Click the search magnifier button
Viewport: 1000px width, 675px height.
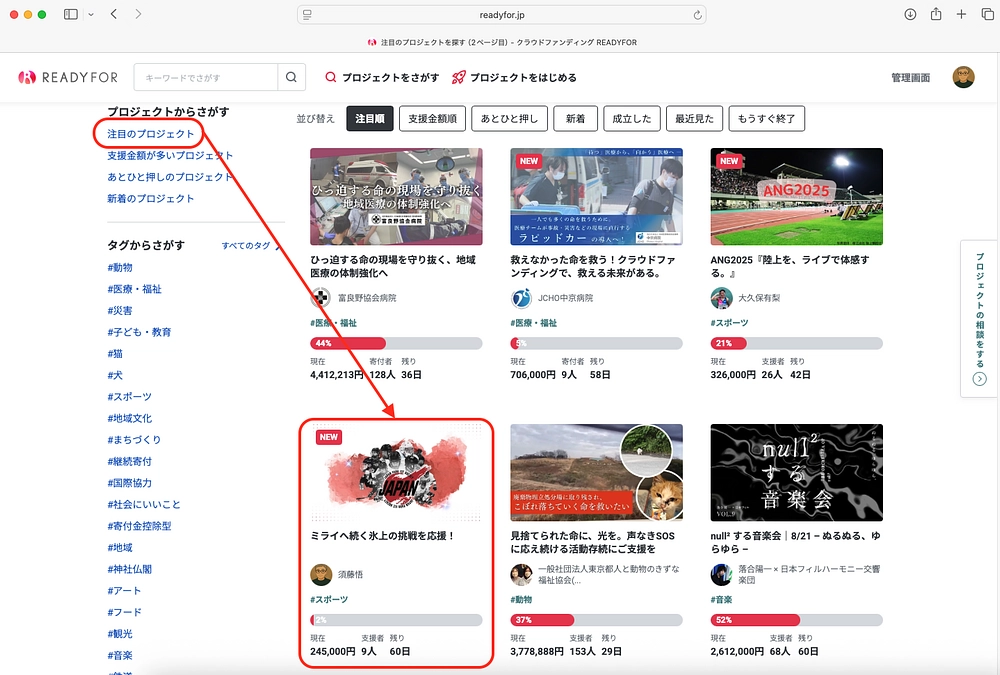(291, 78)
